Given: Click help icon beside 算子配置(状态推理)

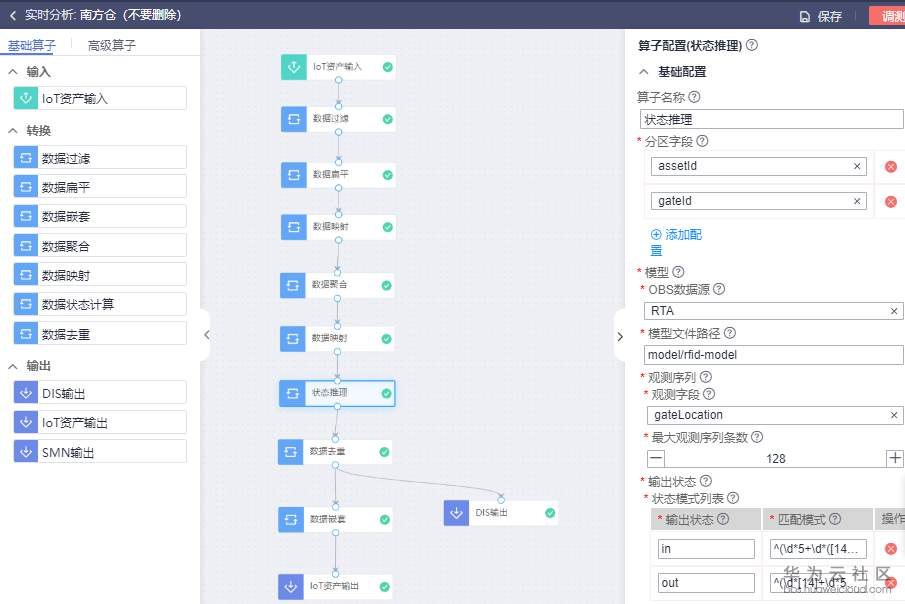Looking at the screenshot, I should 751,45.
